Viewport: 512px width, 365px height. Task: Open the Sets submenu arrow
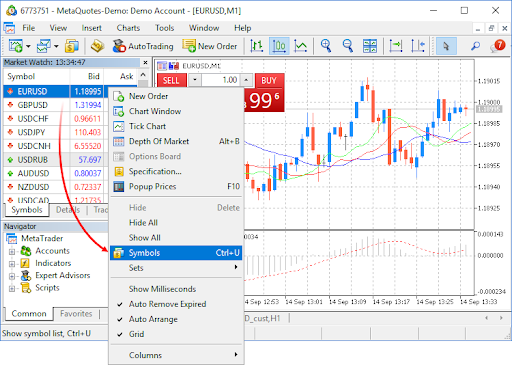coord(236,267)
